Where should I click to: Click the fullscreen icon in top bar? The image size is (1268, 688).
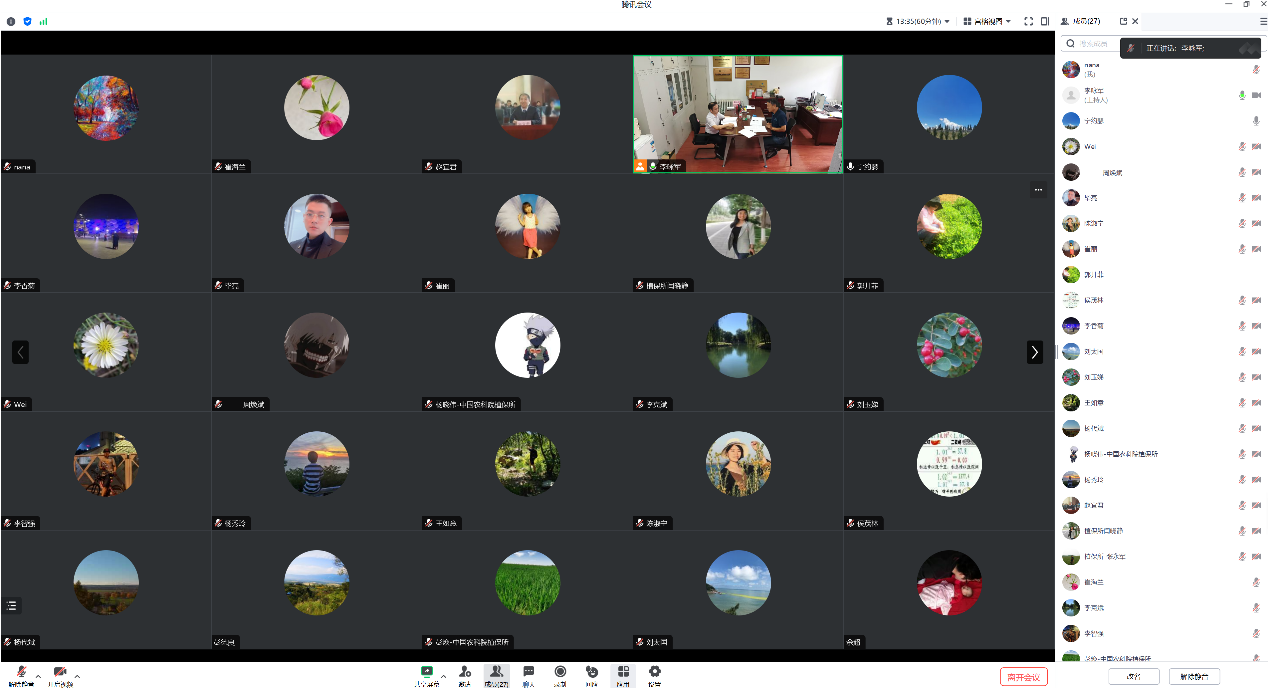(x=1028, y=21)
